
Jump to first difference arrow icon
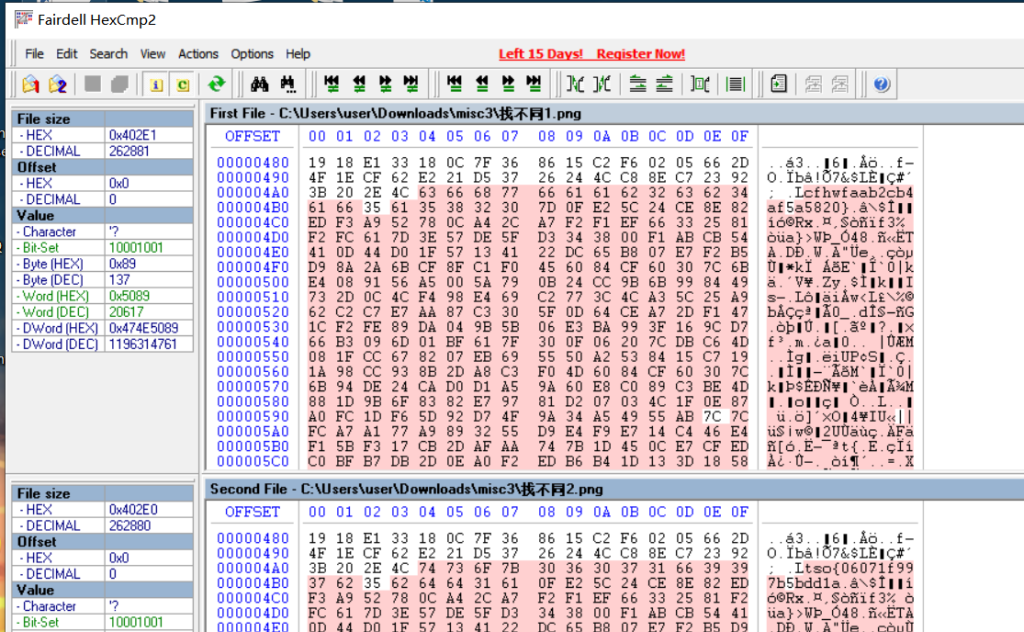pos(332,84)
